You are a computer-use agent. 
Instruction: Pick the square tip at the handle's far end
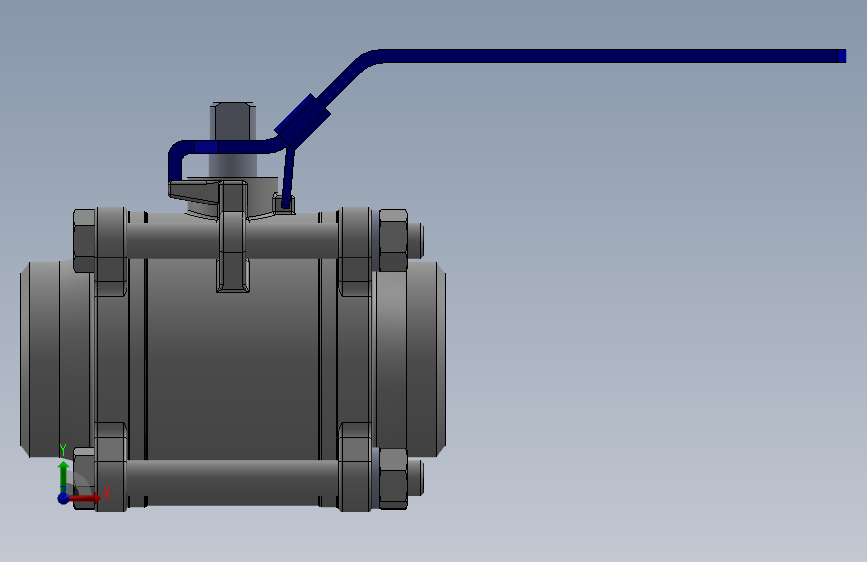842,56
